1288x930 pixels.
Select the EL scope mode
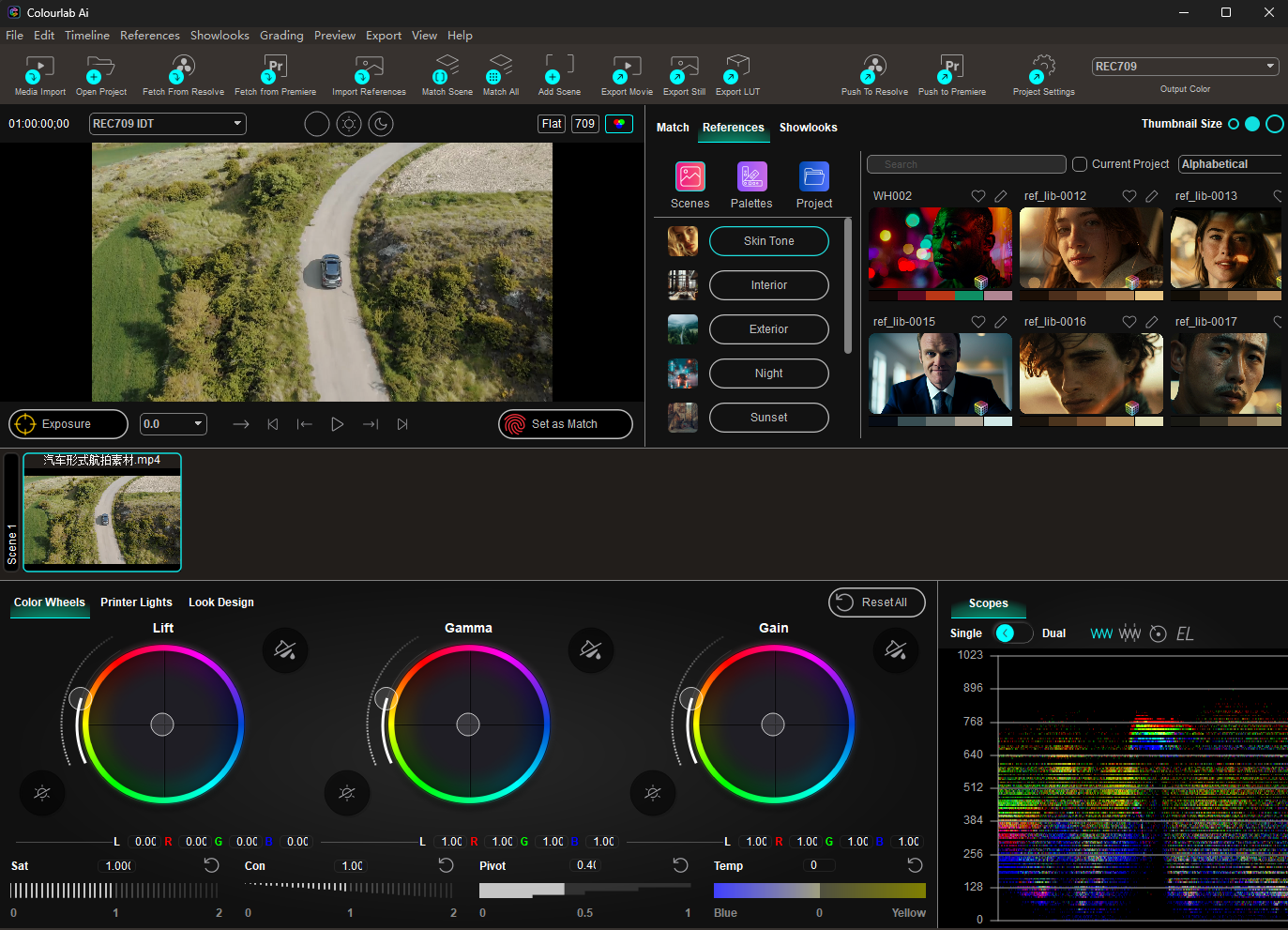tap(1185, 634)
